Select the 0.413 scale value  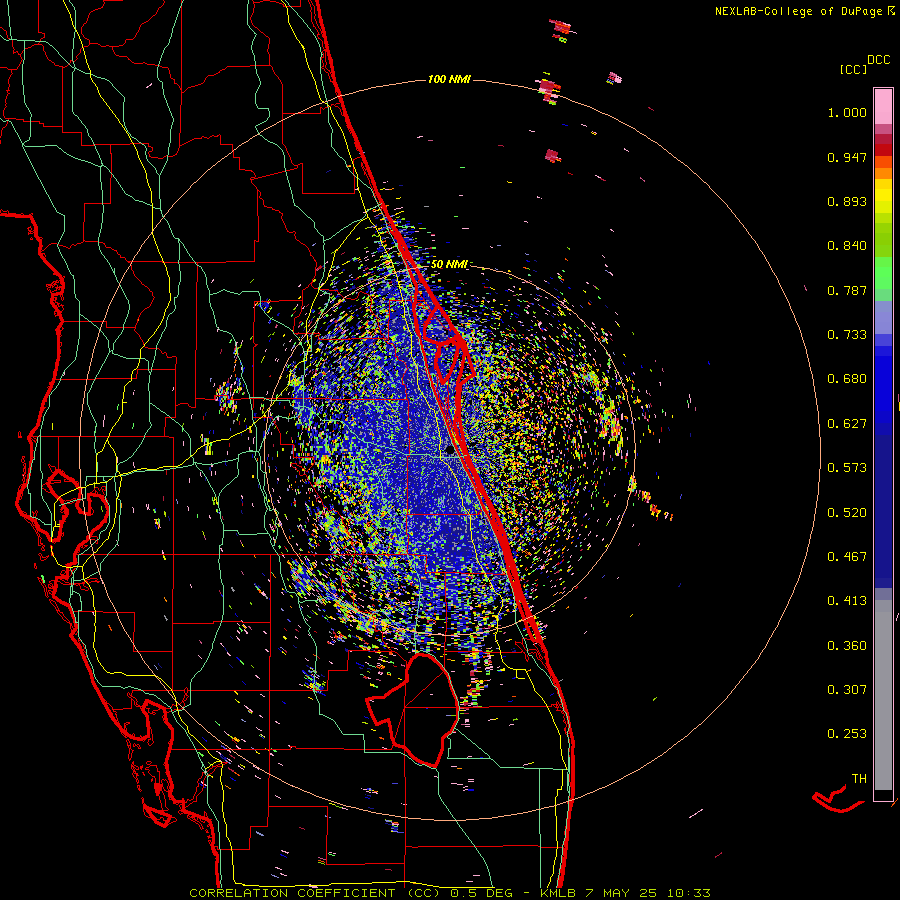[847, 601]
